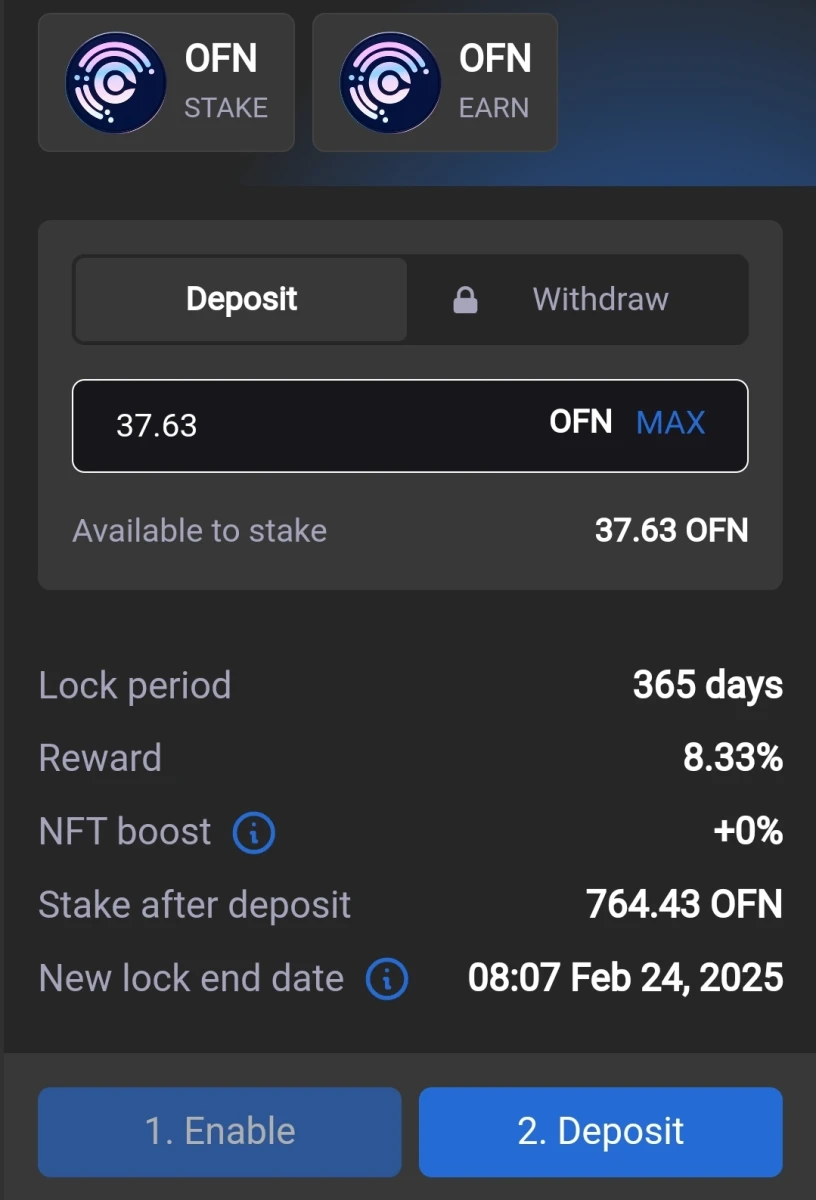Image resolution: width=816 pixels, height=1200 pixels.
Task: Select the OFN STAKE card
Action: coord(166,82)
